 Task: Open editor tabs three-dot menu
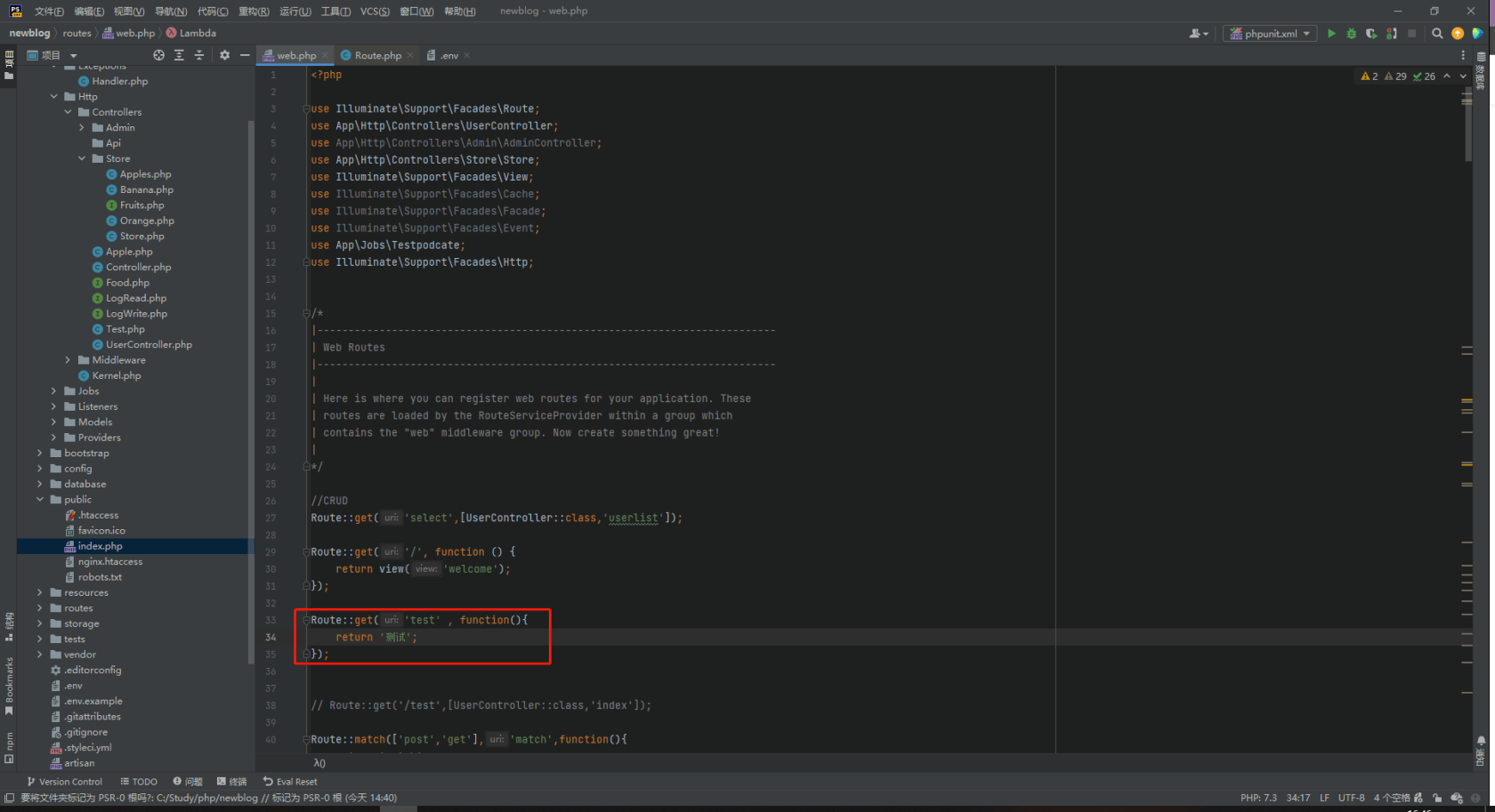1463,55
